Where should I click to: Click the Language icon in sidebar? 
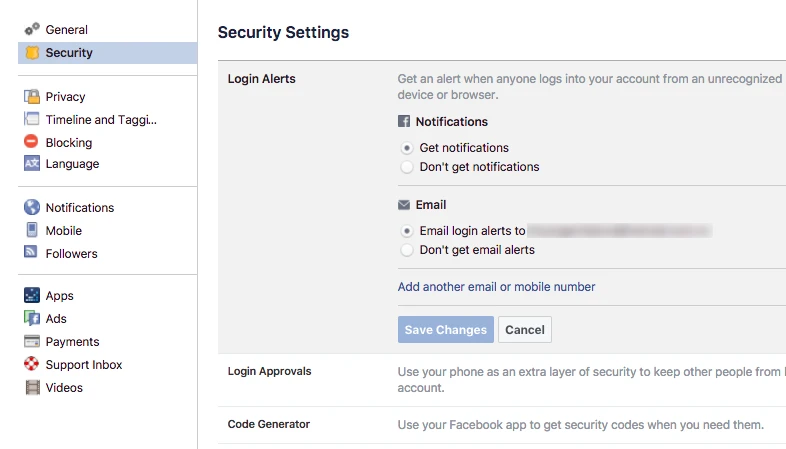[32, 164]
